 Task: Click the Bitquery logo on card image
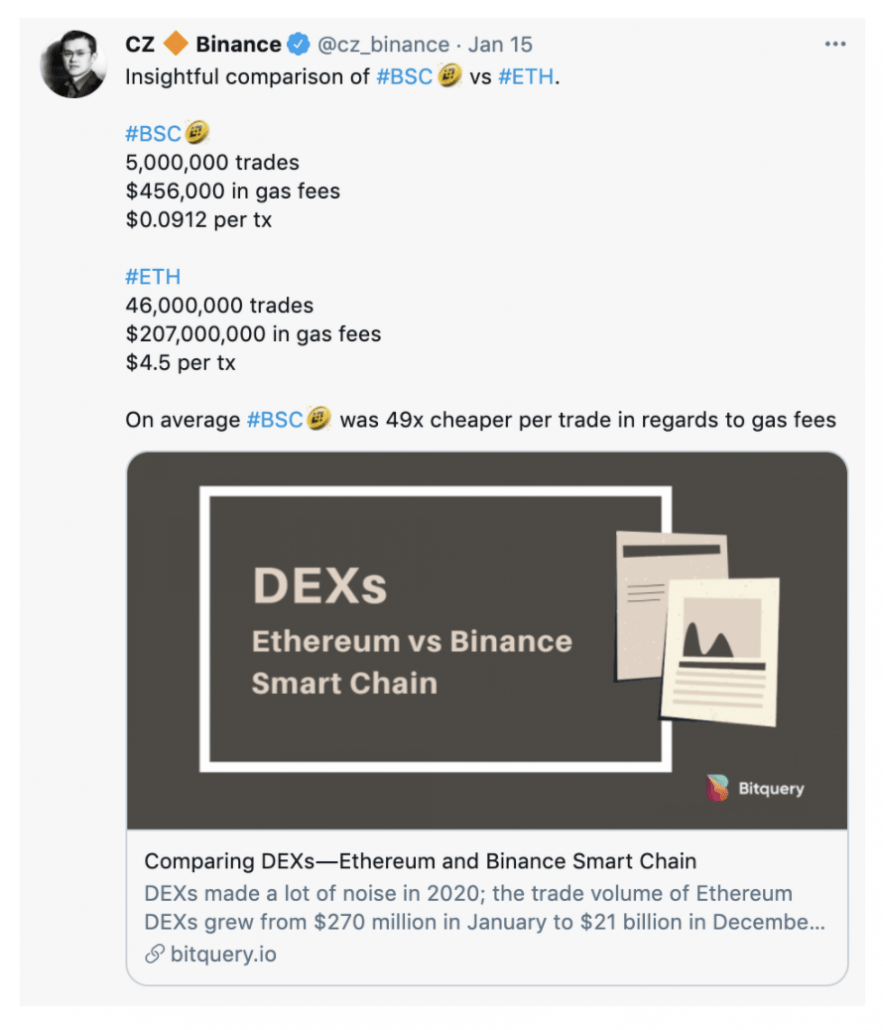[x=756, y=788]
